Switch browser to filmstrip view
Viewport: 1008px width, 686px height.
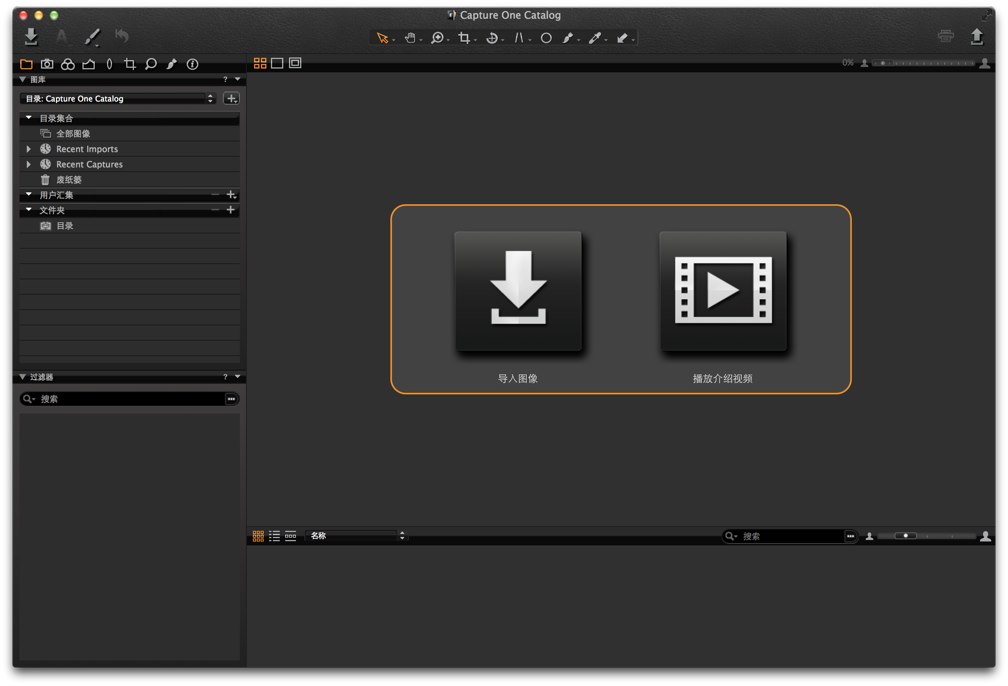tap(291, 536)
